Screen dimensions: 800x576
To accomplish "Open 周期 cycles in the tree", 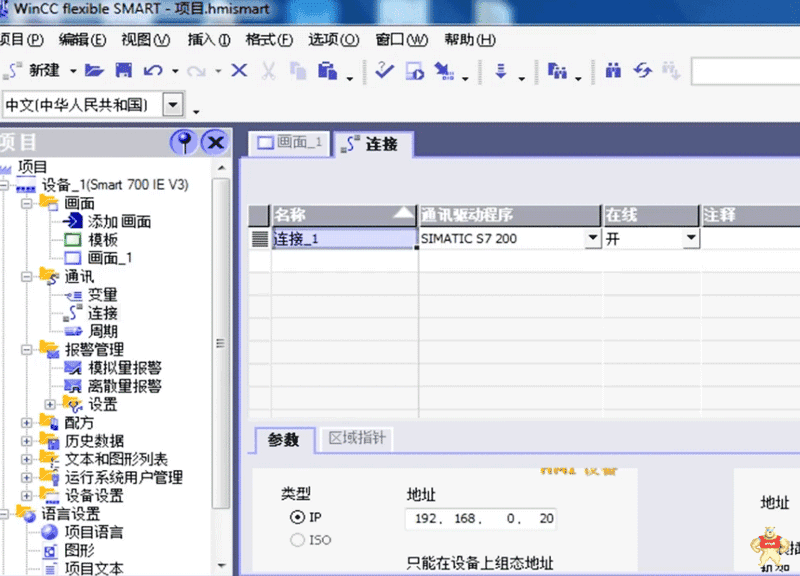I will pyautogui.click(x=103, y=331).
